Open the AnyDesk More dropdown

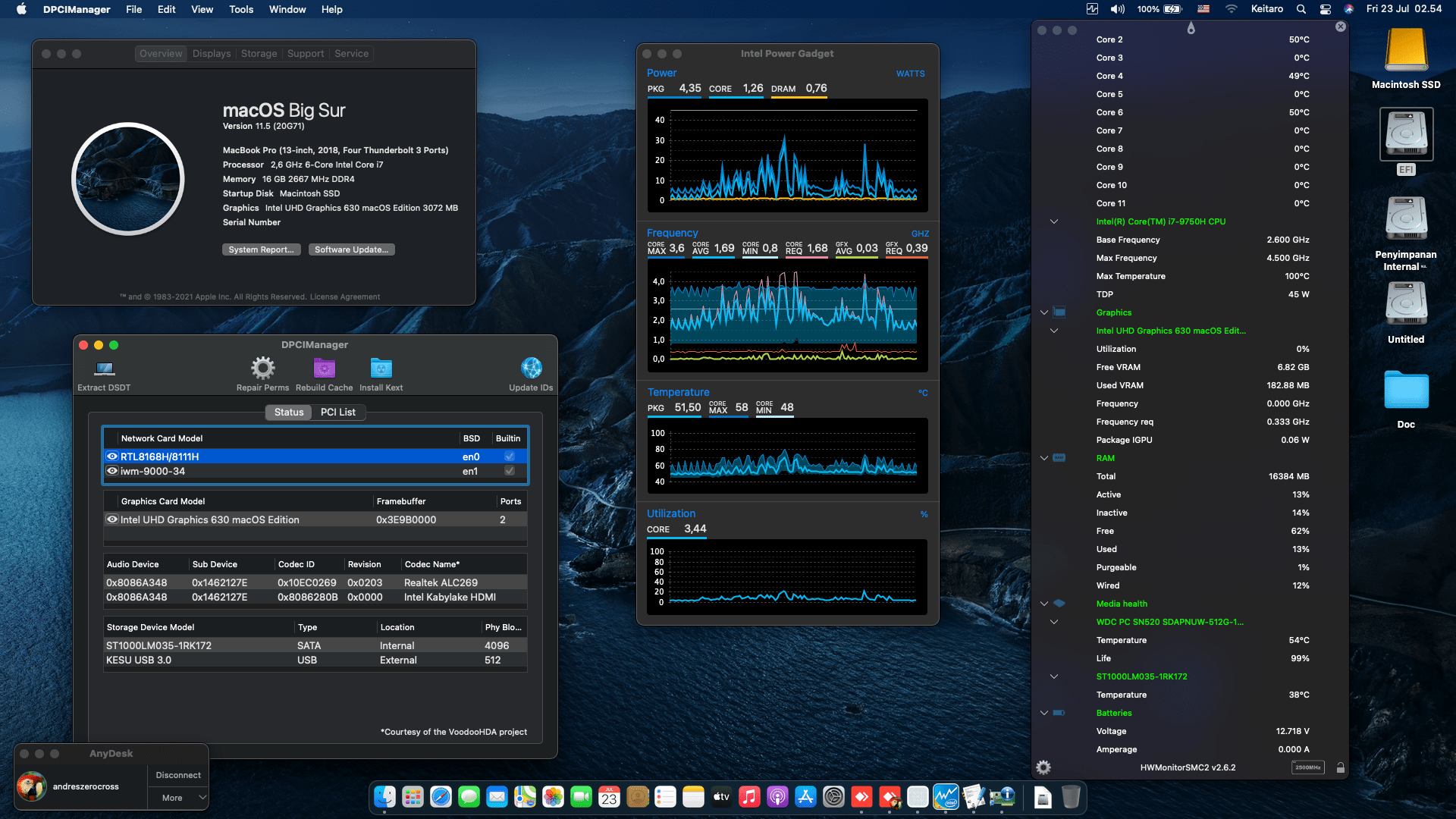[x=178, y=798]
